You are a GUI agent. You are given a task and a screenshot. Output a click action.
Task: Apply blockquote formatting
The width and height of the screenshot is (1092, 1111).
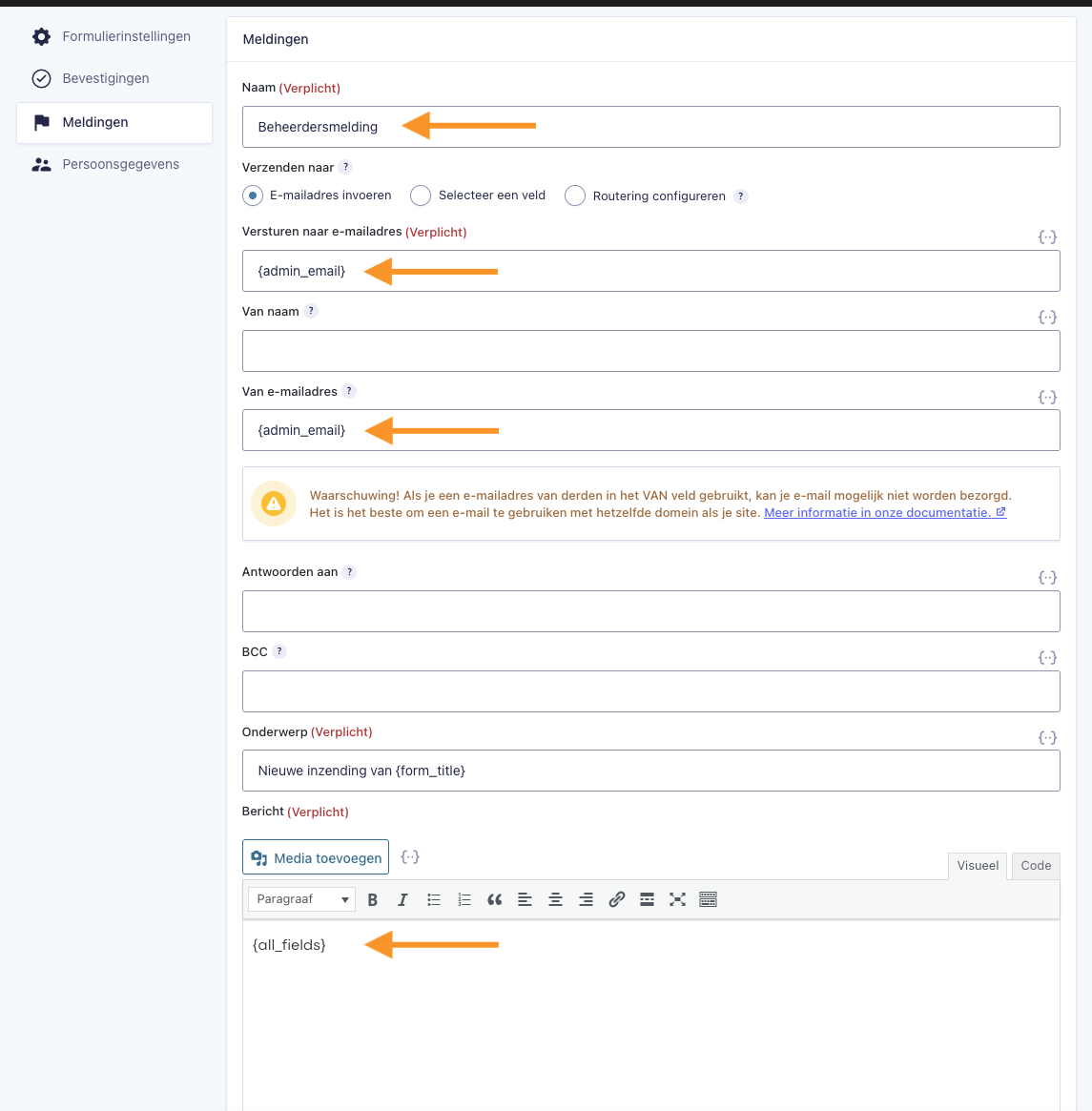(x=494, y=899)
